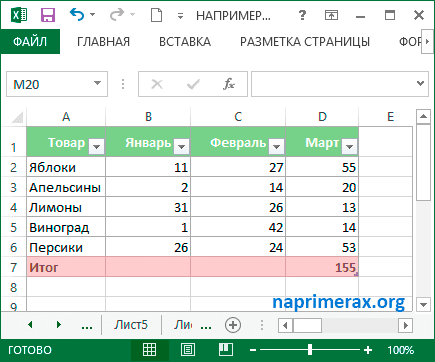Open zoom dialog via 100% label
Viewport: 435px width, 362px height.
401,350
